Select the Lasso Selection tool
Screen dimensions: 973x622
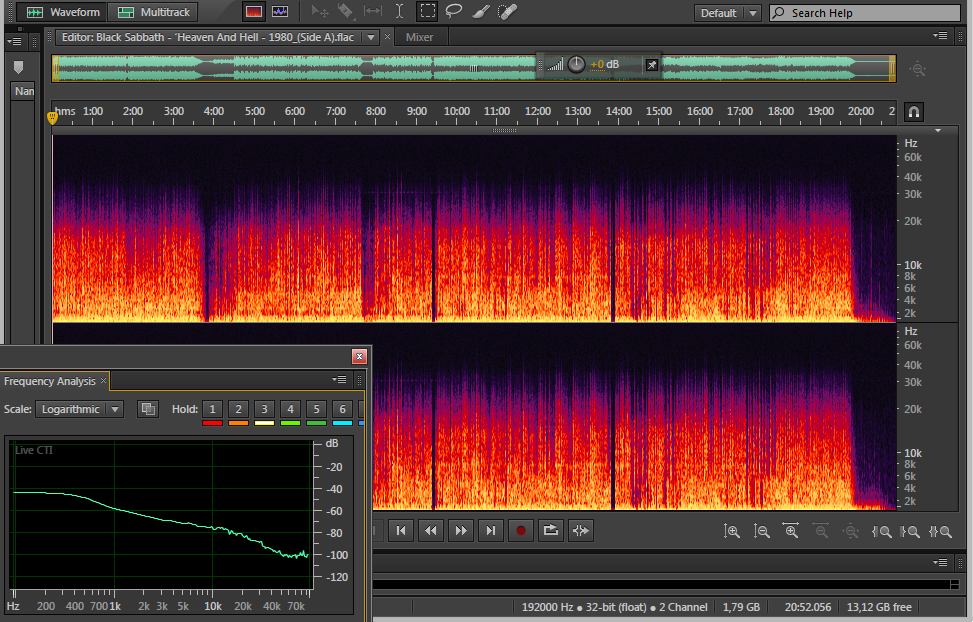pyautogui.click(x=454, y=12)
